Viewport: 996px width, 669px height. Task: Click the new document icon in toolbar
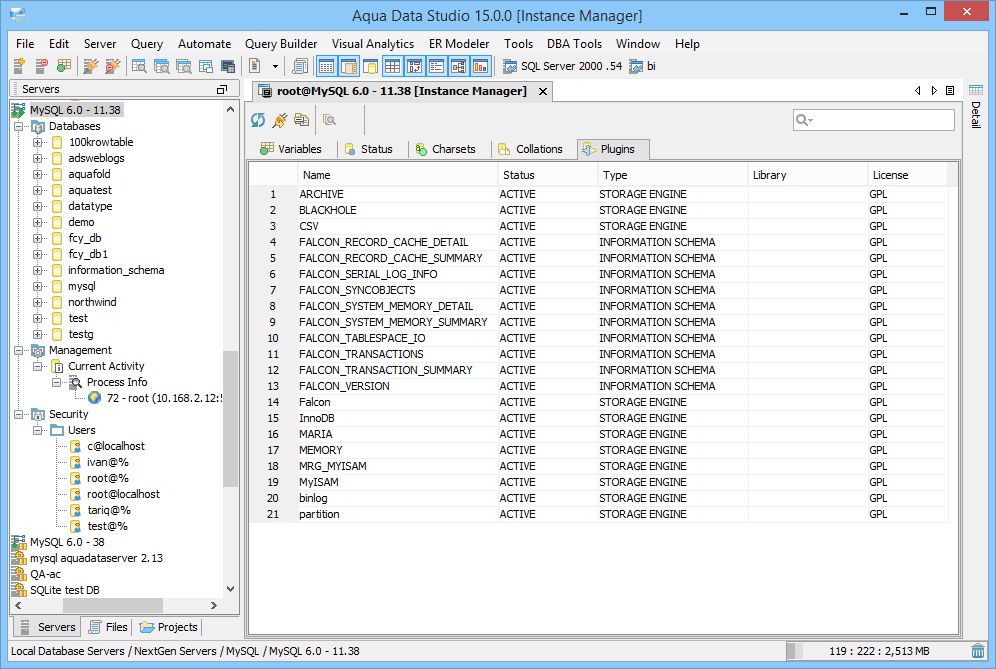255,66
